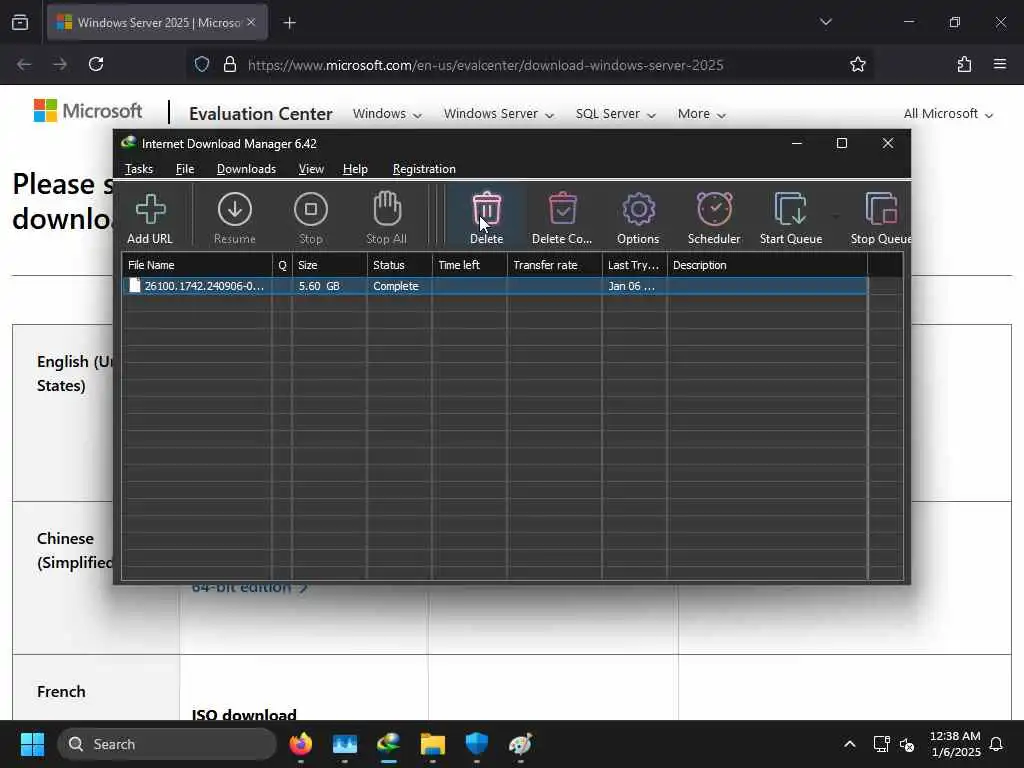Viewport: 1024px width, 768px height.
Task: Reload the page in Firefox
Action: click(x=96, y=64)
